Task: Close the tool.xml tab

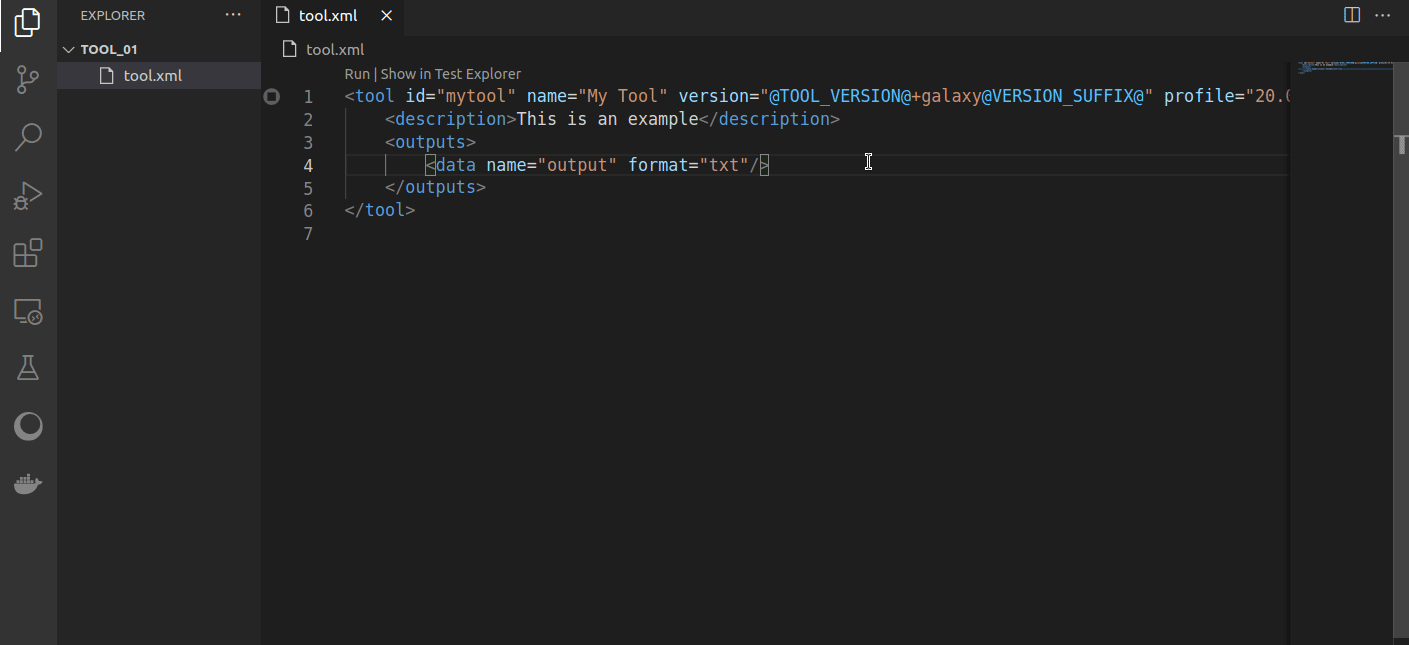Action: click(387, 15)
